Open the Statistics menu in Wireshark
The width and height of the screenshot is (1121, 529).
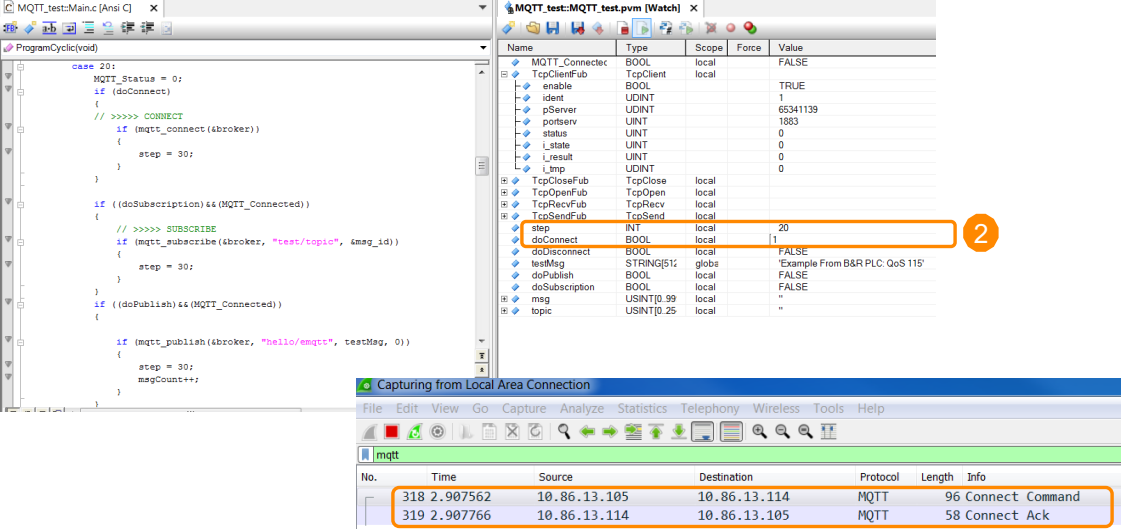[641, 408]
